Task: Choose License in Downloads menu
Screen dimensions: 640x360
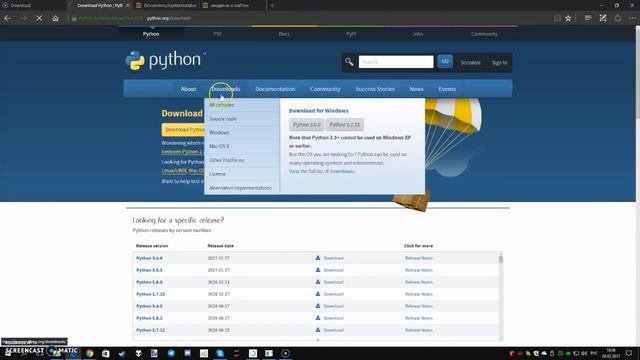Action: tap(242, 174)
